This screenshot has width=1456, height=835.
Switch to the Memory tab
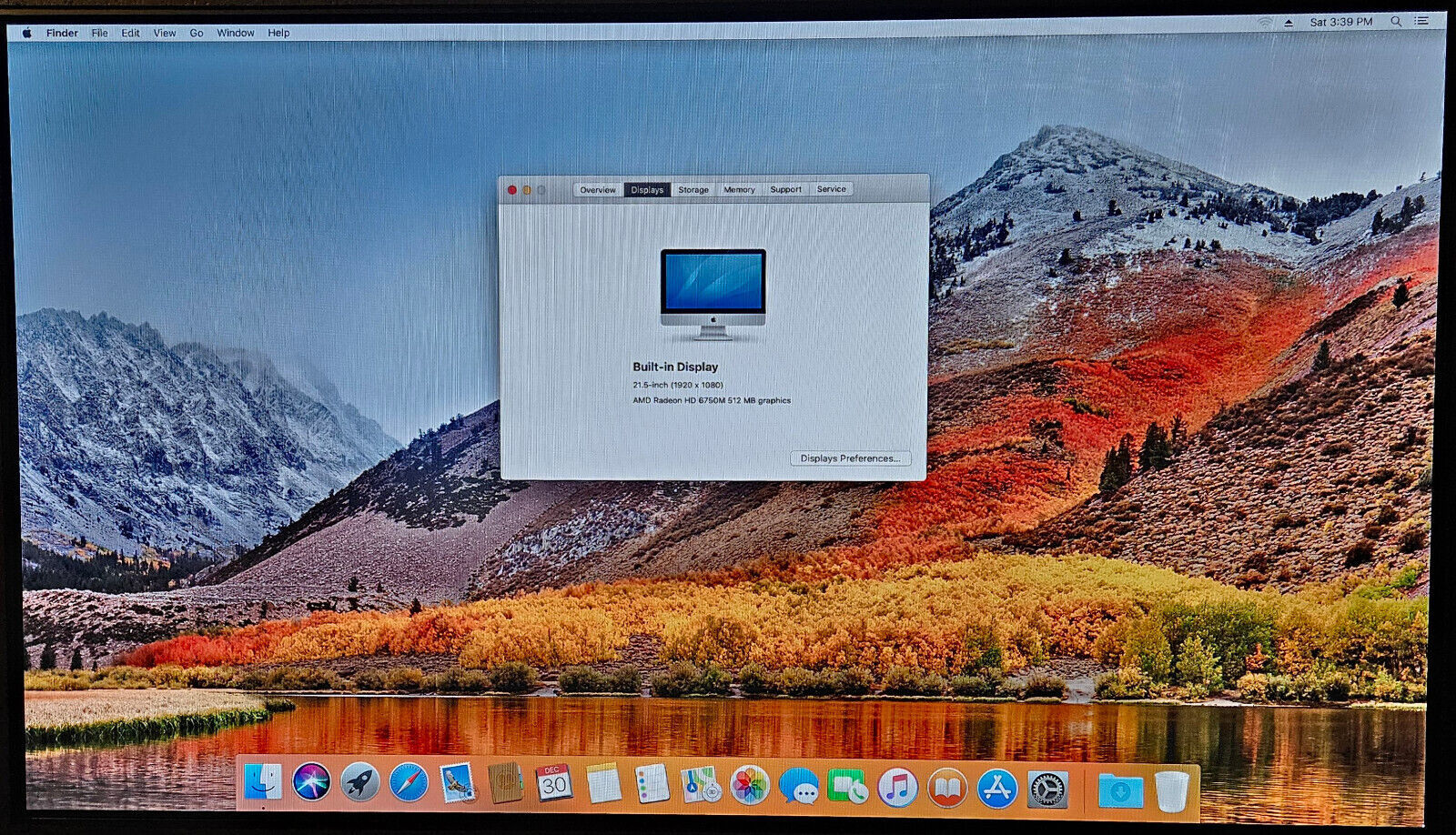tap(739, 190)
